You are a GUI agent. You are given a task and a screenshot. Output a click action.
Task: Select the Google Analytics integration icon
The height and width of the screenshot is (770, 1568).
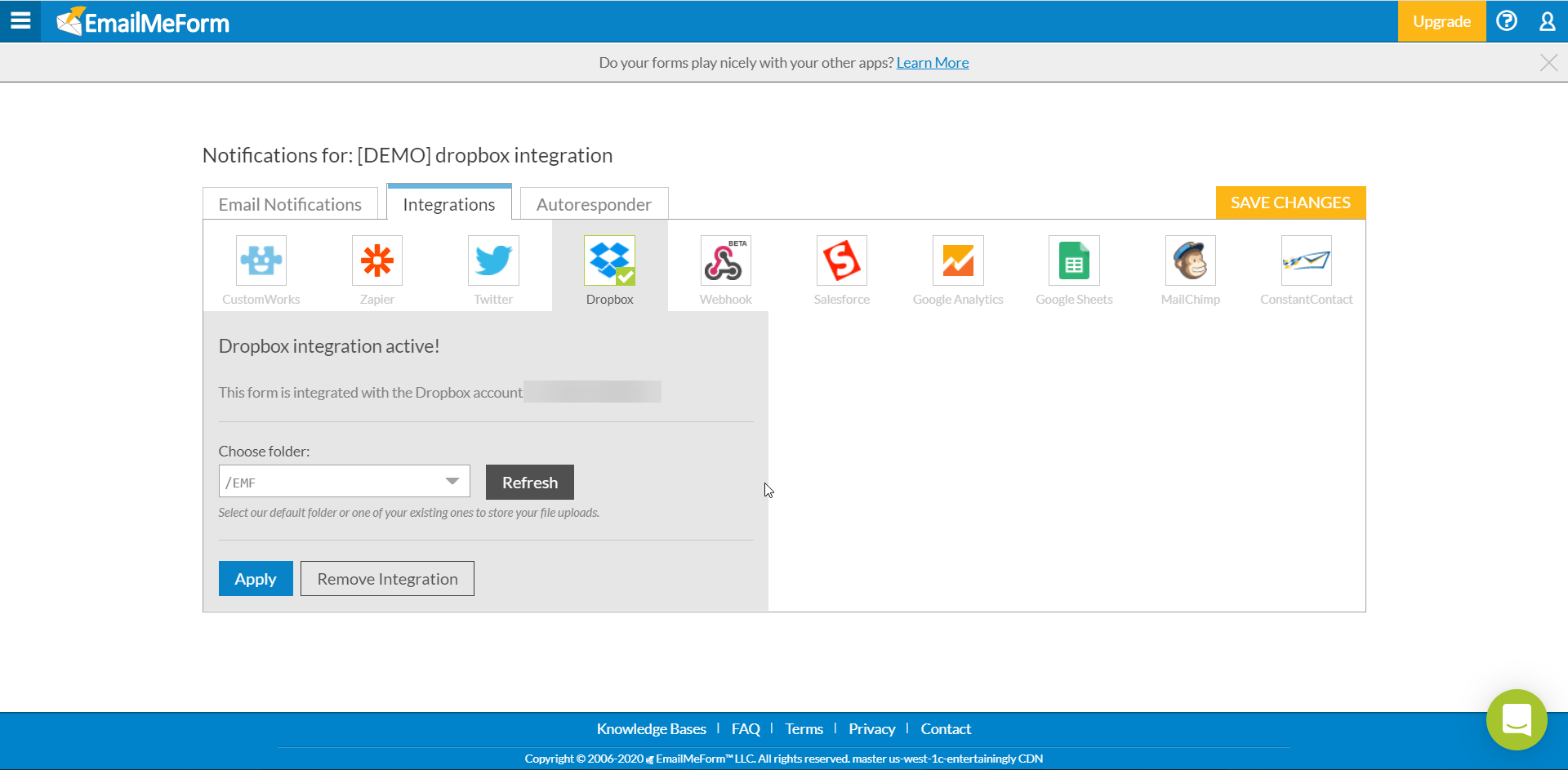[x=958, y=260]
